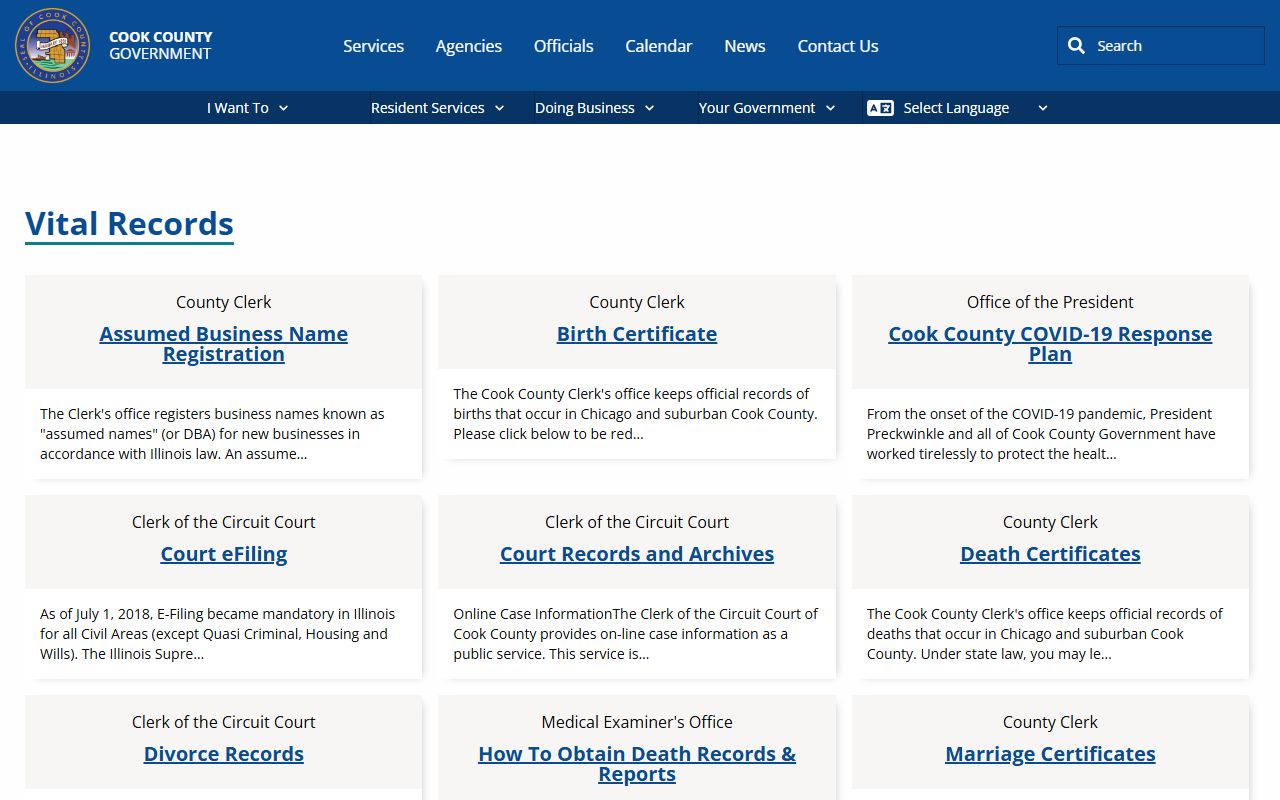Viewport: 1280px width, 800px height.
Task: Click the search magnifier icon
Action: [1076, 46]
